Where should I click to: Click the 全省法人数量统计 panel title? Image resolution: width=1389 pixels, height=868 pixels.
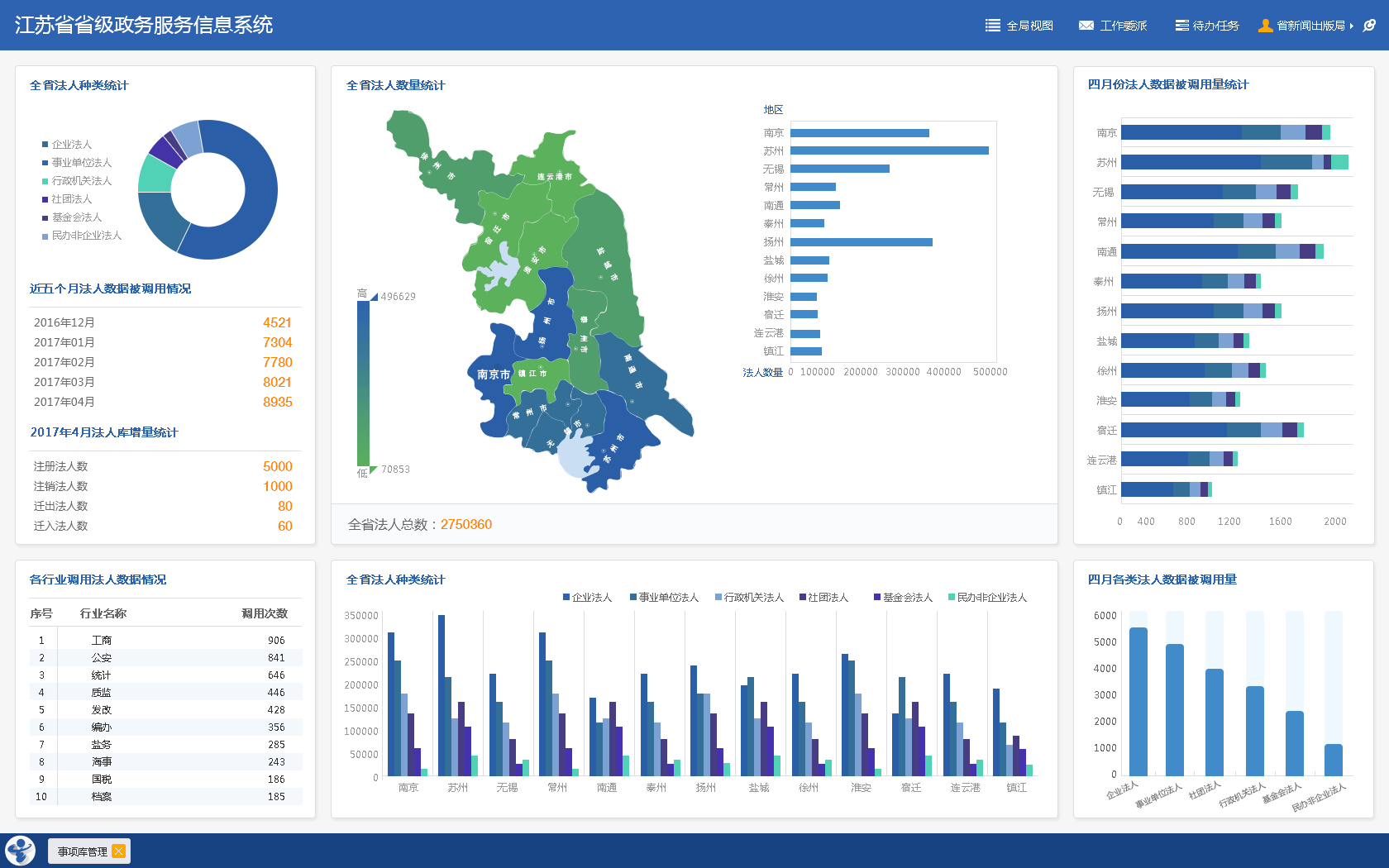[395, 85]
